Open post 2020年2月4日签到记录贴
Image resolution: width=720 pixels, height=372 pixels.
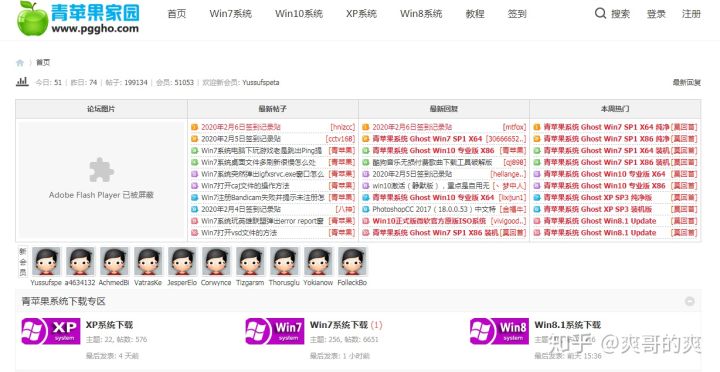click(x=241, y=209)
